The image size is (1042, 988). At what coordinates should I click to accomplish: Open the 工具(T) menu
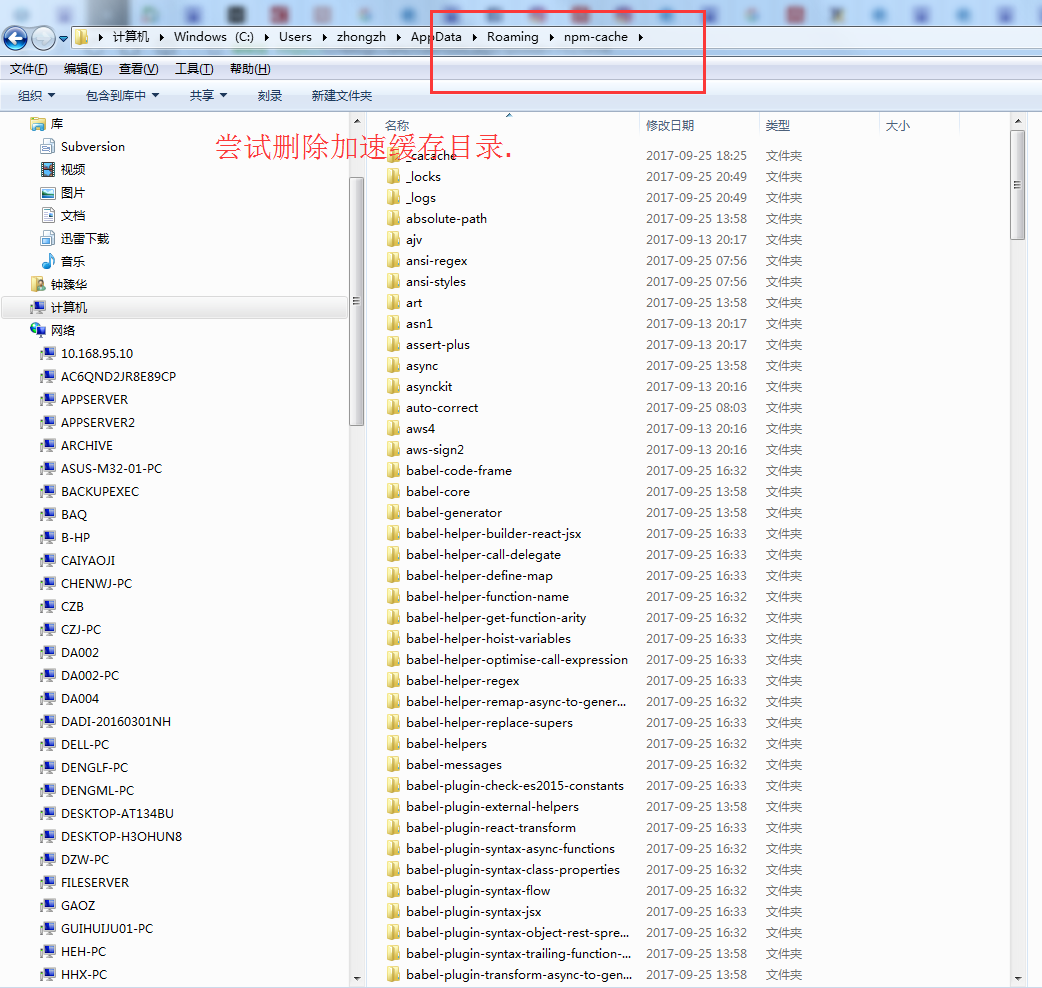point(194,69)
